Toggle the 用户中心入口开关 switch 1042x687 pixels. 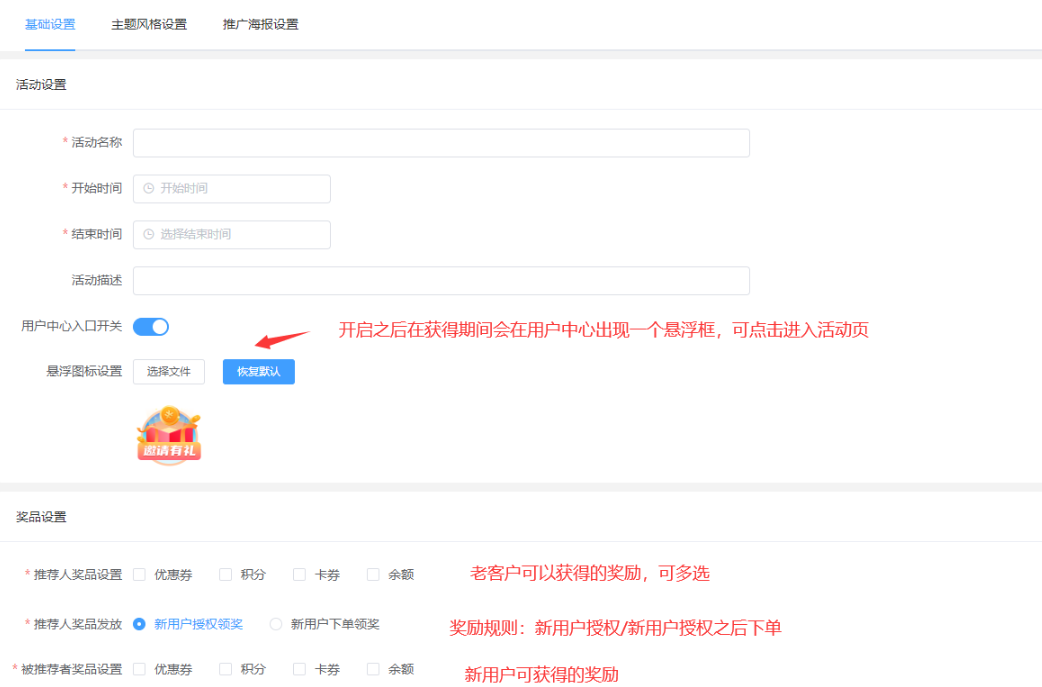[151, 327]
